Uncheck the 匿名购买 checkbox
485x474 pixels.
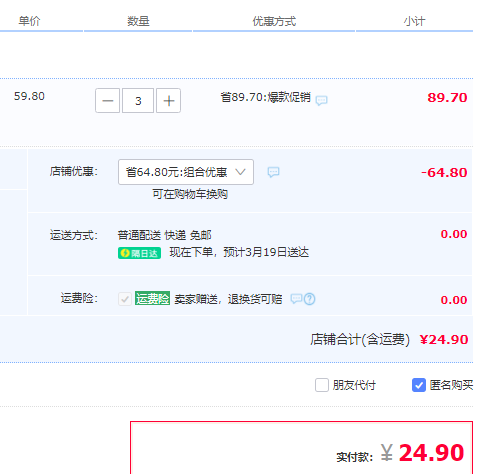tap(419, 385)
